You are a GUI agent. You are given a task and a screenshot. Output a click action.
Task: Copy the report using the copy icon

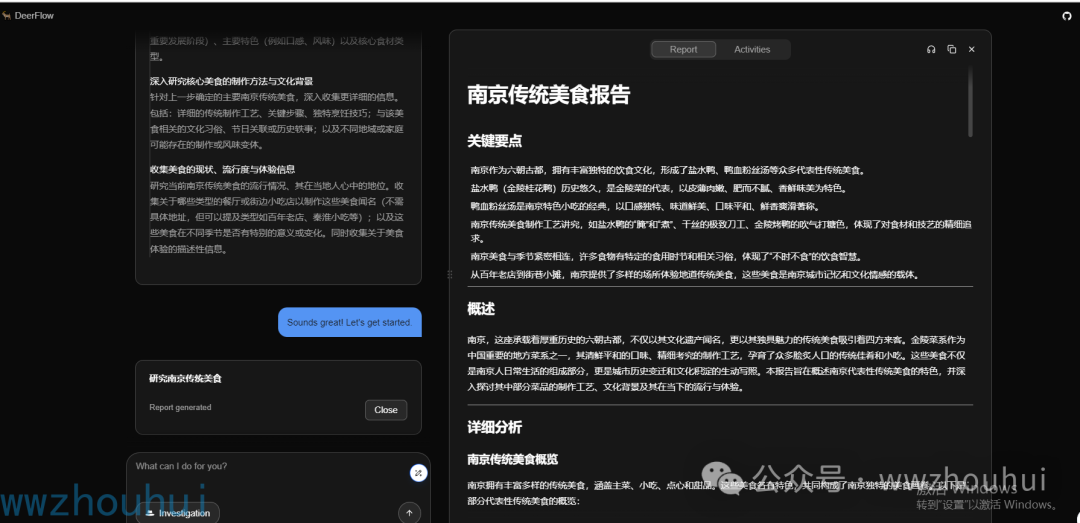951,50
